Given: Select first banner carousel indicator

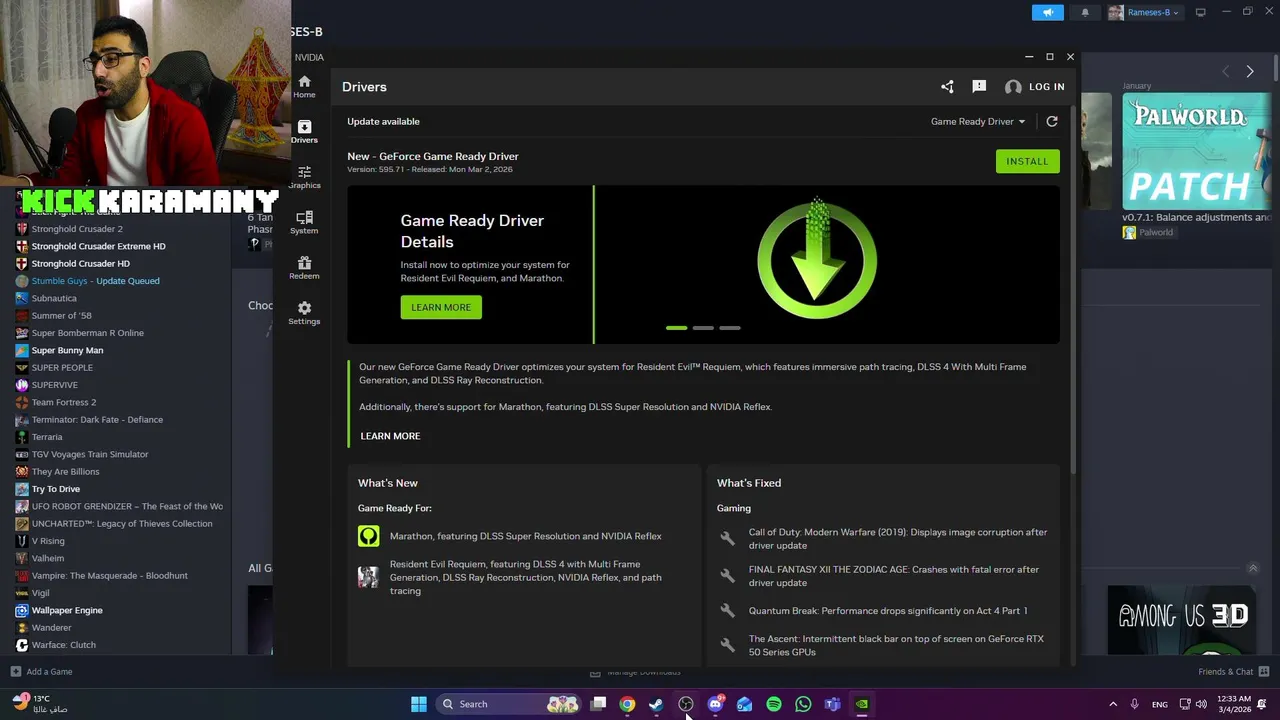Looking at the screenshot, I should coord(676,328).
